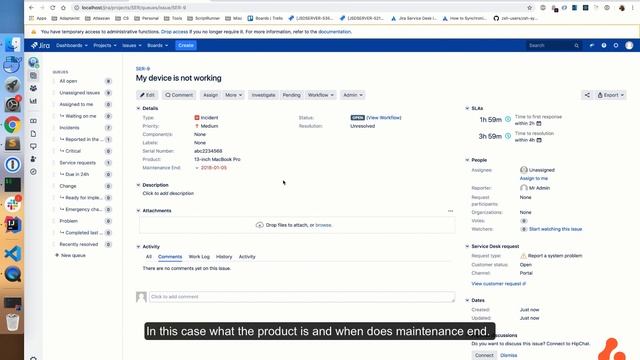Switch to the Activity tab
This screenshot has width=640, height=360.
coord(247,257)
